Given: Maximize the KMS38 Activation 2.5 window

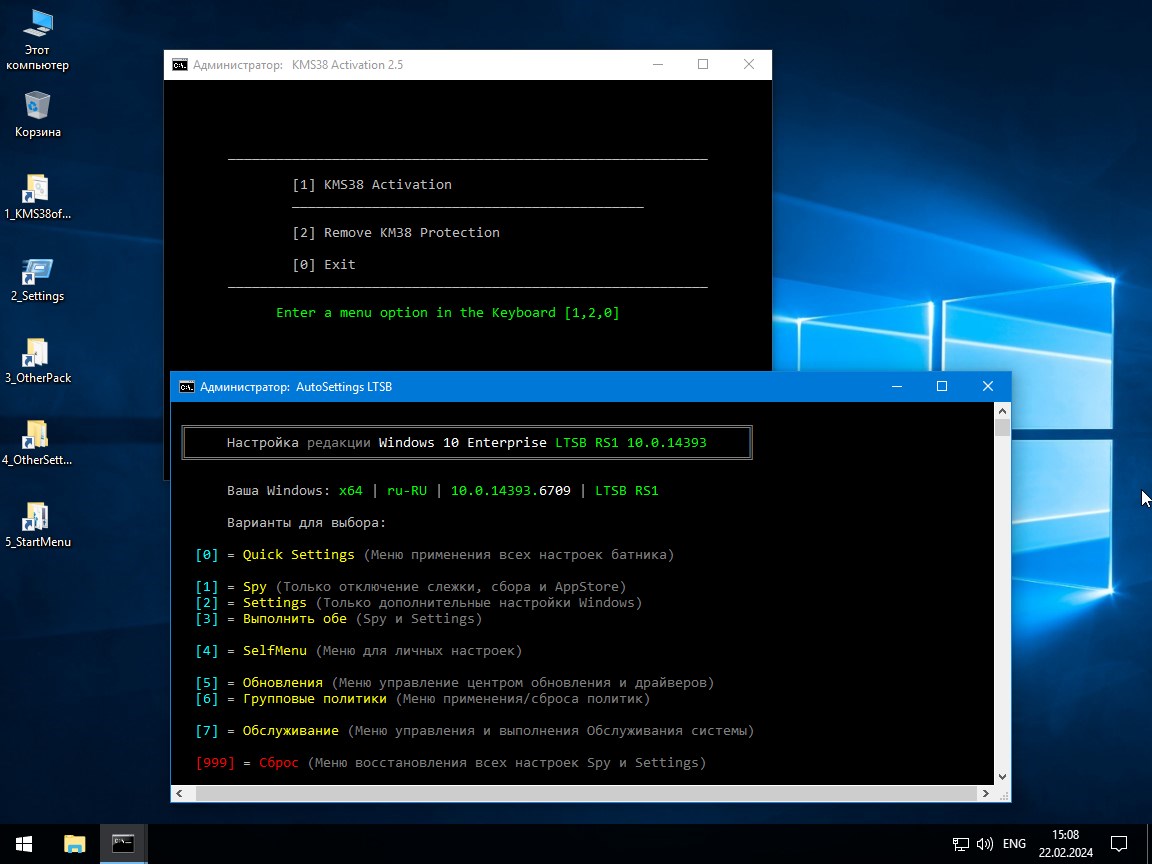Looking at the screenshot, I should click(703, 65).
